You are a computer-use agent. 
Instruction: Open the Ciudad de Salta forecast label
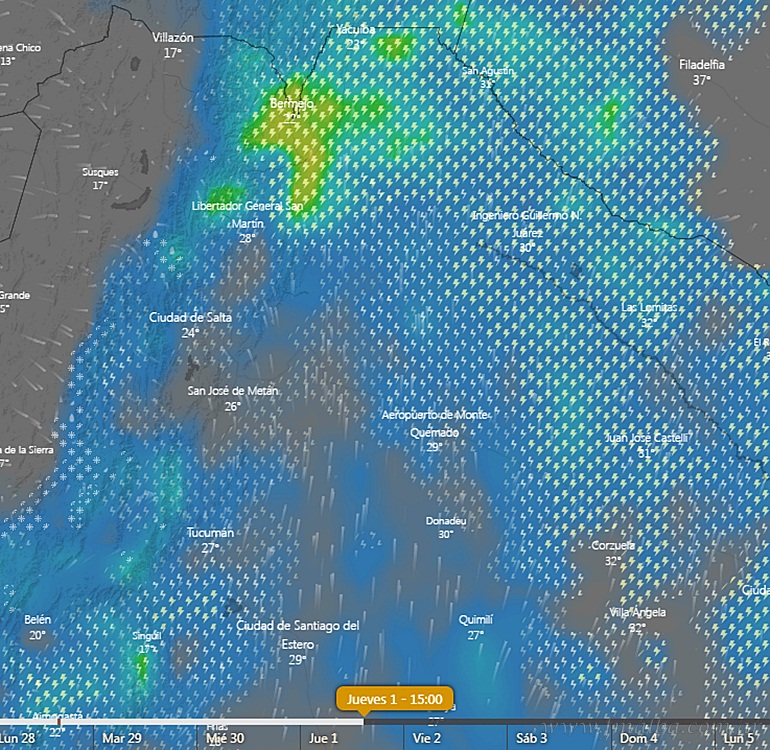(x=190, y=318)
